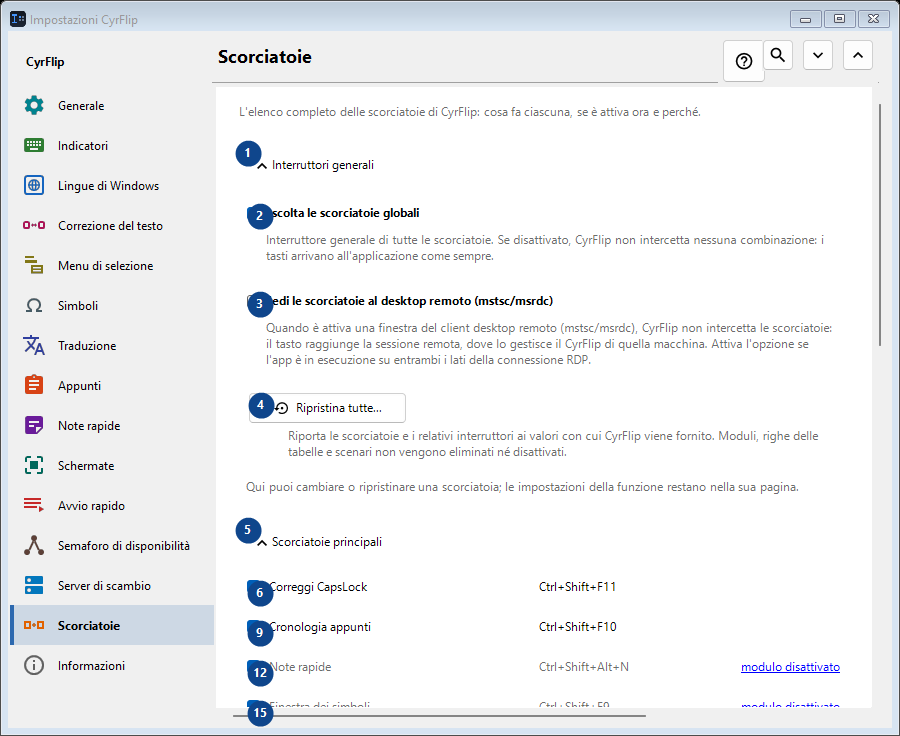Open the Traduzione translate icon

34,346
